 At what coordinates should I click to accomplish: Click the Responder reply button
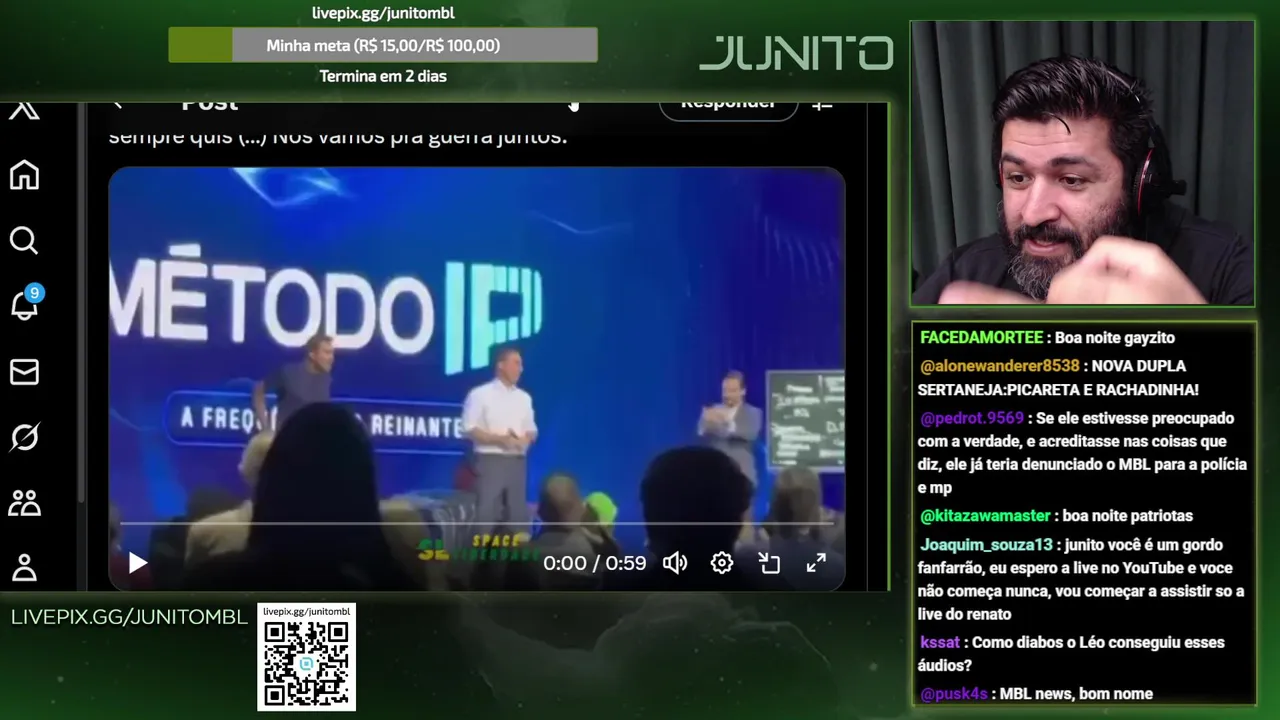(728, 106)
